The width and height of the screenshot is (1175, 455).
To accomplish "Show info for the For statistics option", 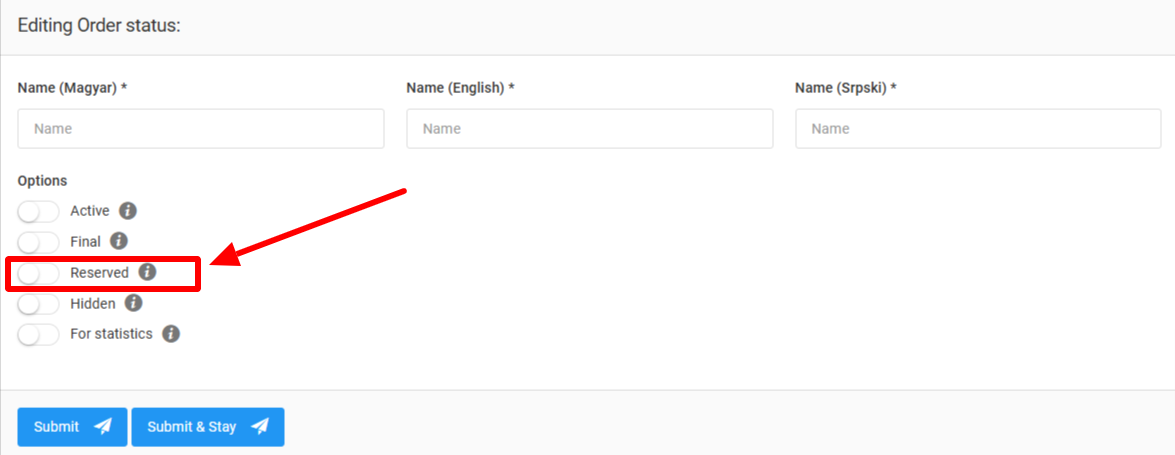I will coord(171,334).
